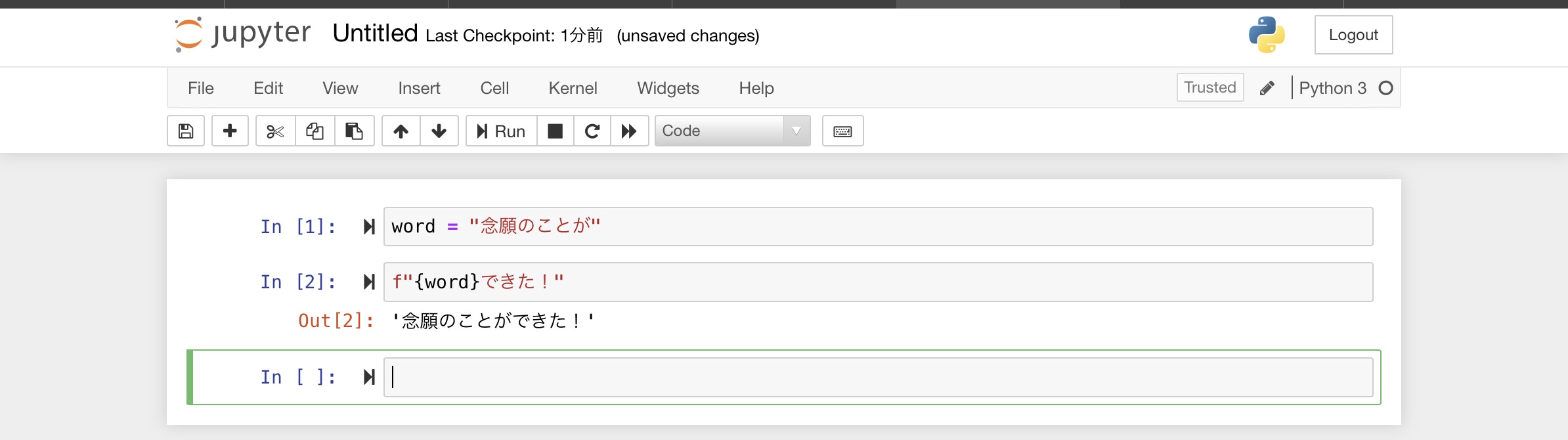
Task: Open the Help menu
Action: click(x=756, y=88)
